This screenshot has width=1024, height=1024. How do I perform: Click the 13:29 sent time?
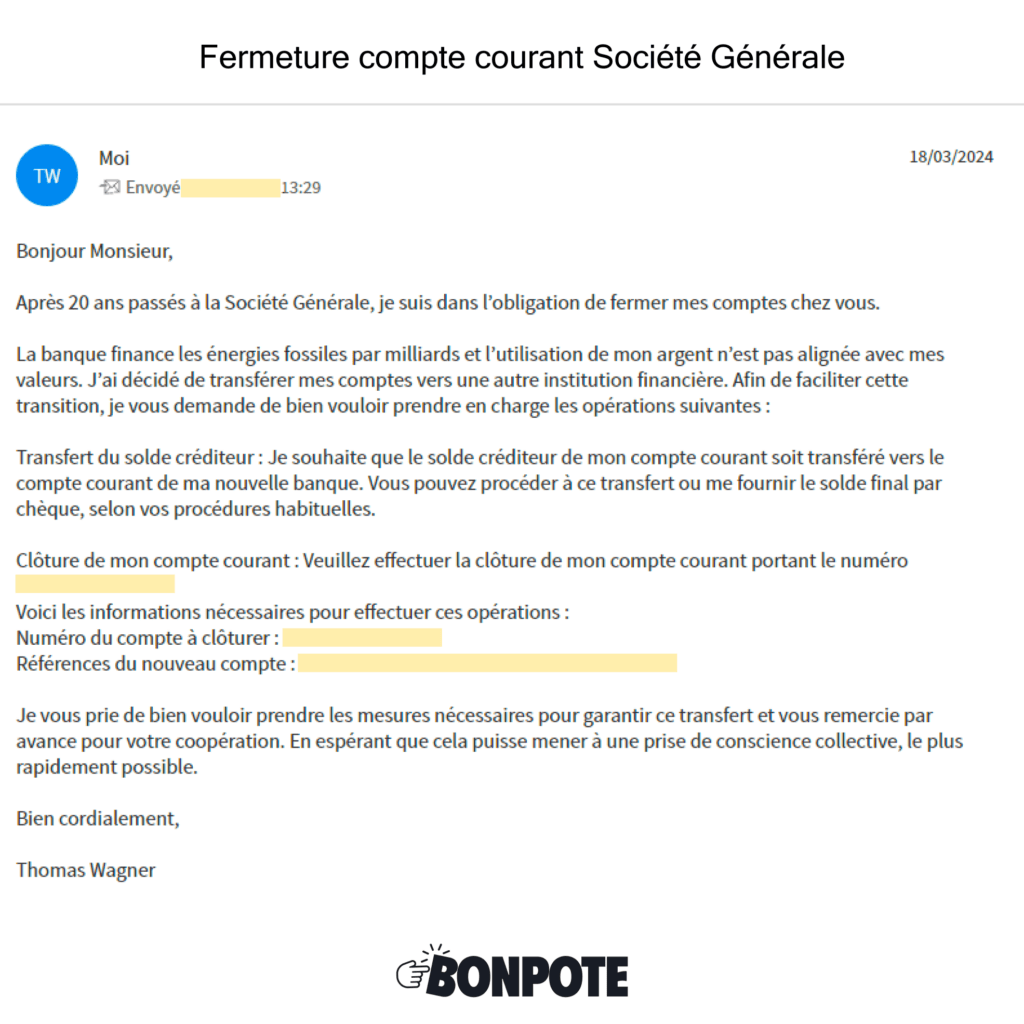point(301,187)
